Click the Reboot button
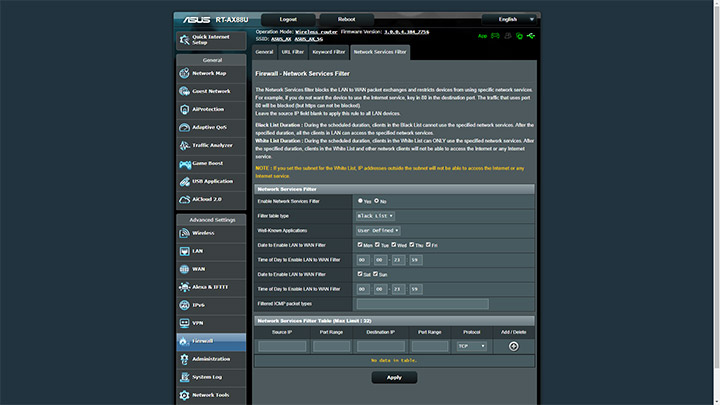 [347, 19]
